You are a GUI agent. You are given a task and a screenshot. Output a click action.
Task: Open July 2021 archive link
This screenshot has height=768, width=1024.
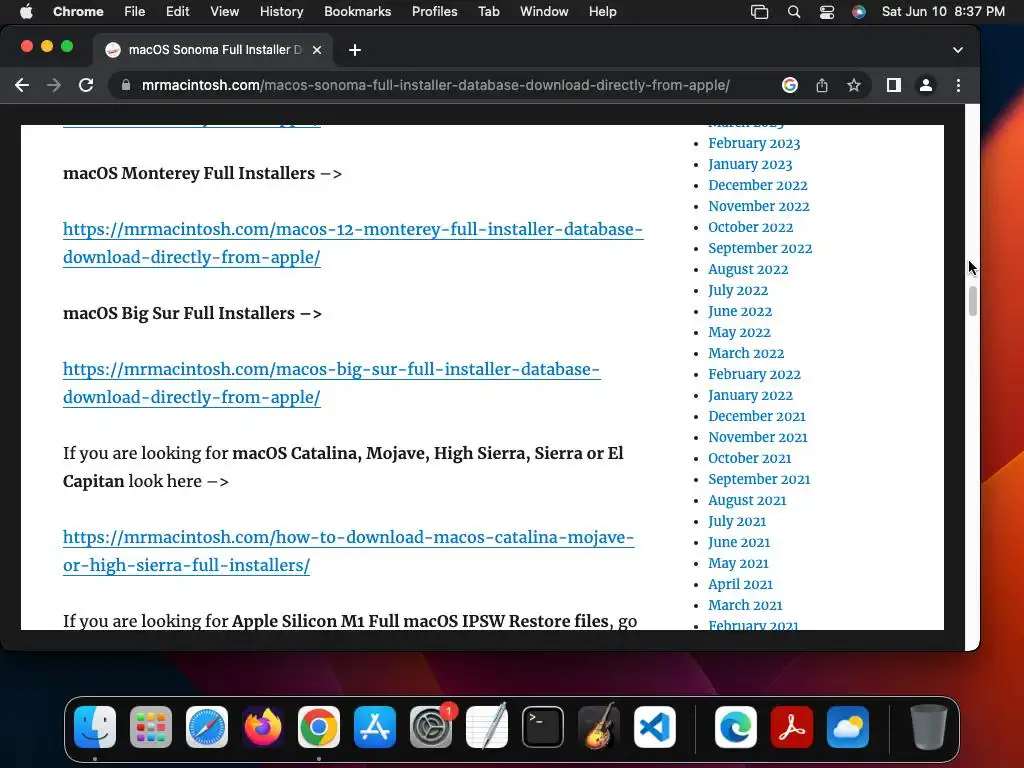(737, 521)
